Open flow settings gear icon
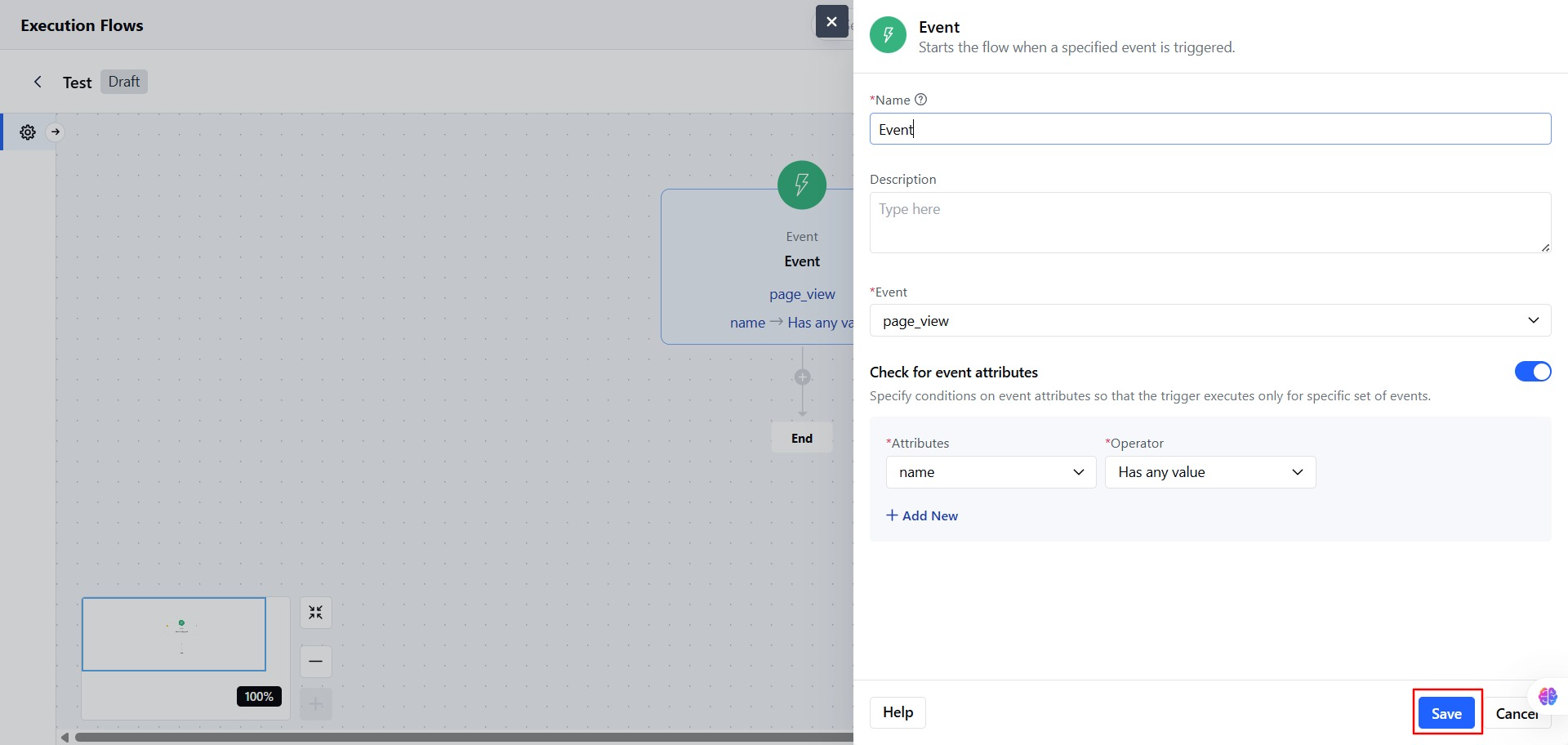 [x=28, y=132]
